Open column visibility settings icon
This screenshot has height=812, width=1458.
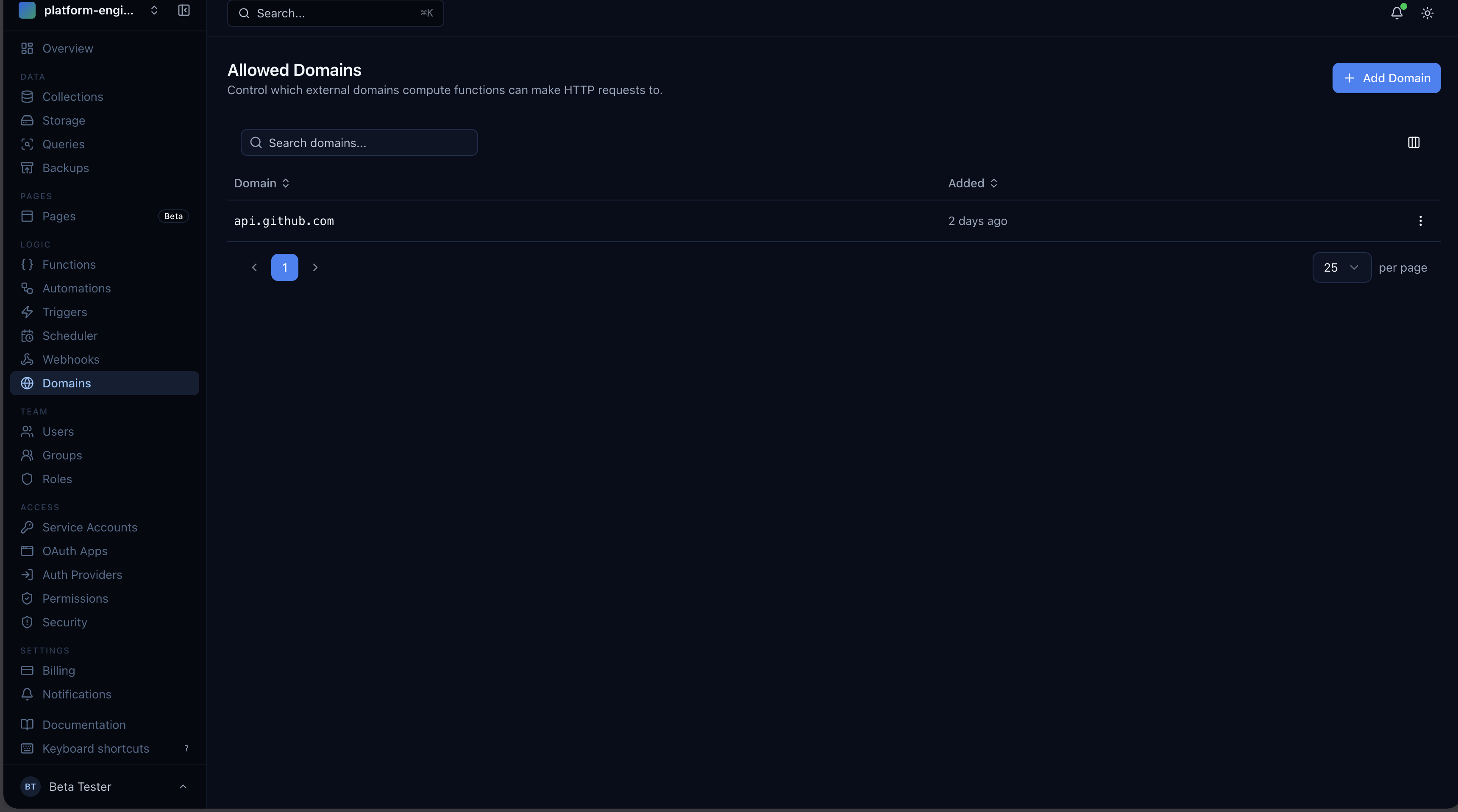(1414, 142)
